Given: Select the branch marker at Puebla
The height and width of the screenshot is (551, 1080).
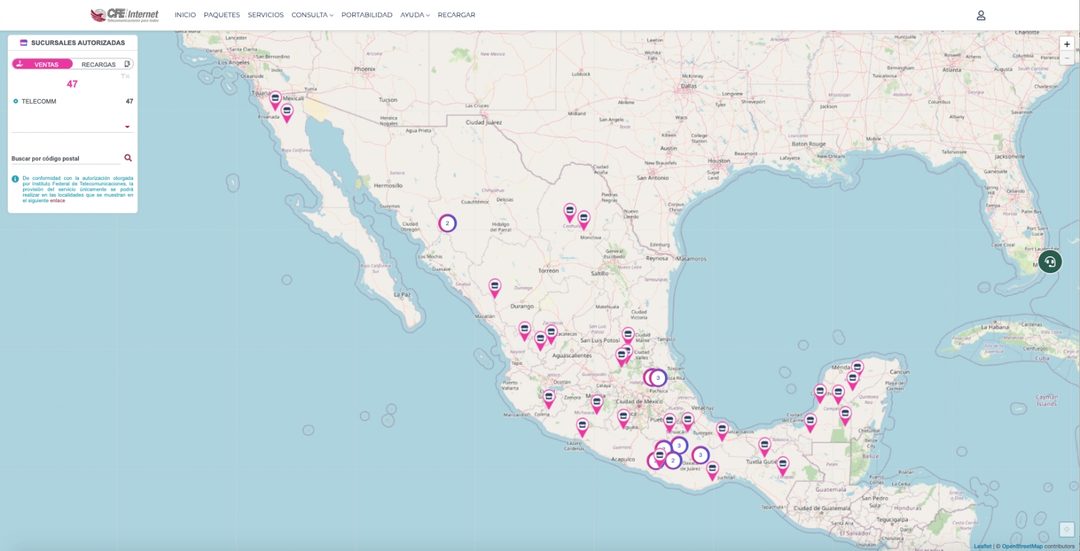Looking at the screenshot, I should 669,422.
